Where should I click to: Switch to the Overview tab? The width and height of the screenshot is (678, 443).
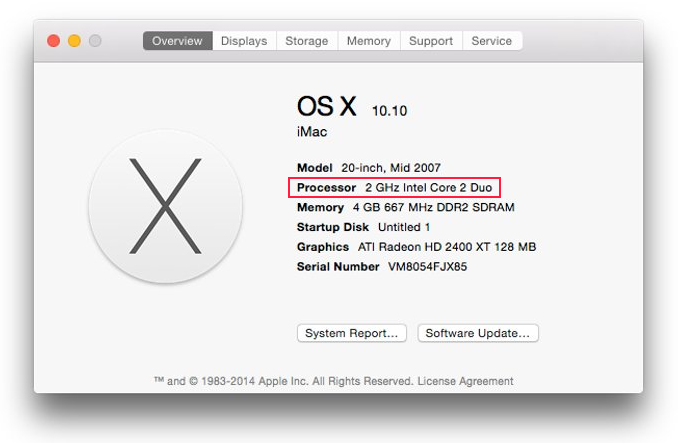(177, 41)
